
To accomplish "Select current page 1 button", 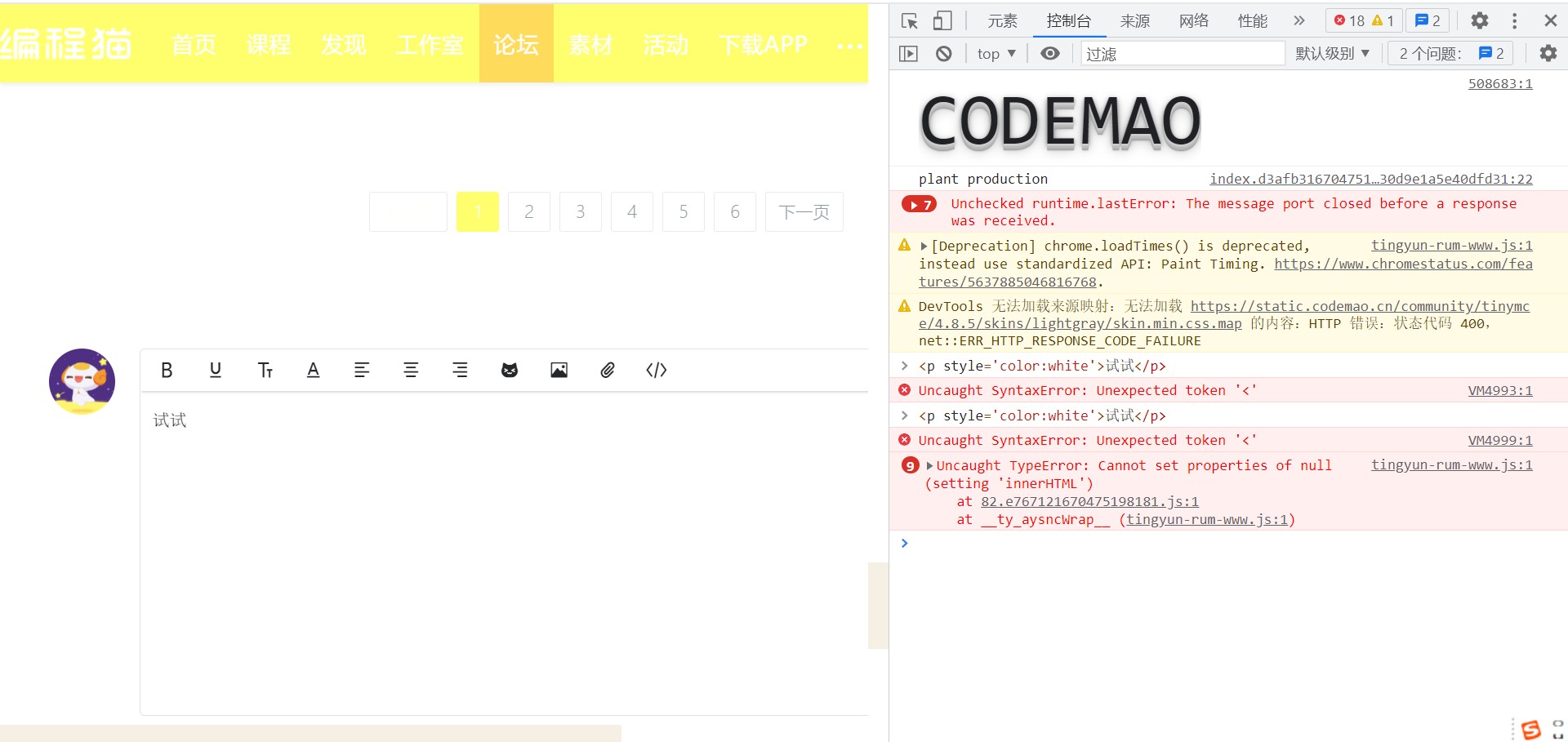I will pos(478,212).
